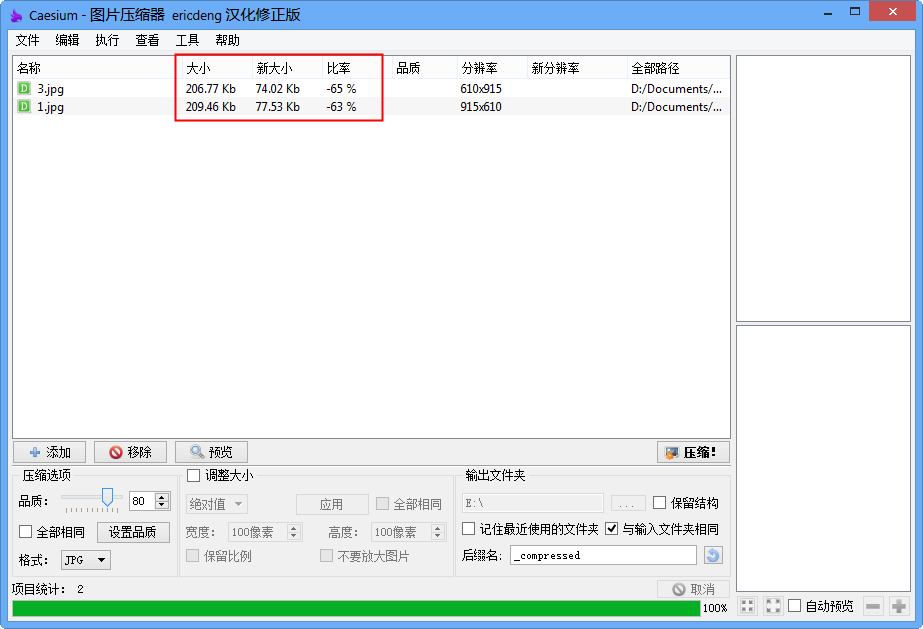Click the 取消 button
Viewport: 923px width, 629px height.
click(693, 589)
